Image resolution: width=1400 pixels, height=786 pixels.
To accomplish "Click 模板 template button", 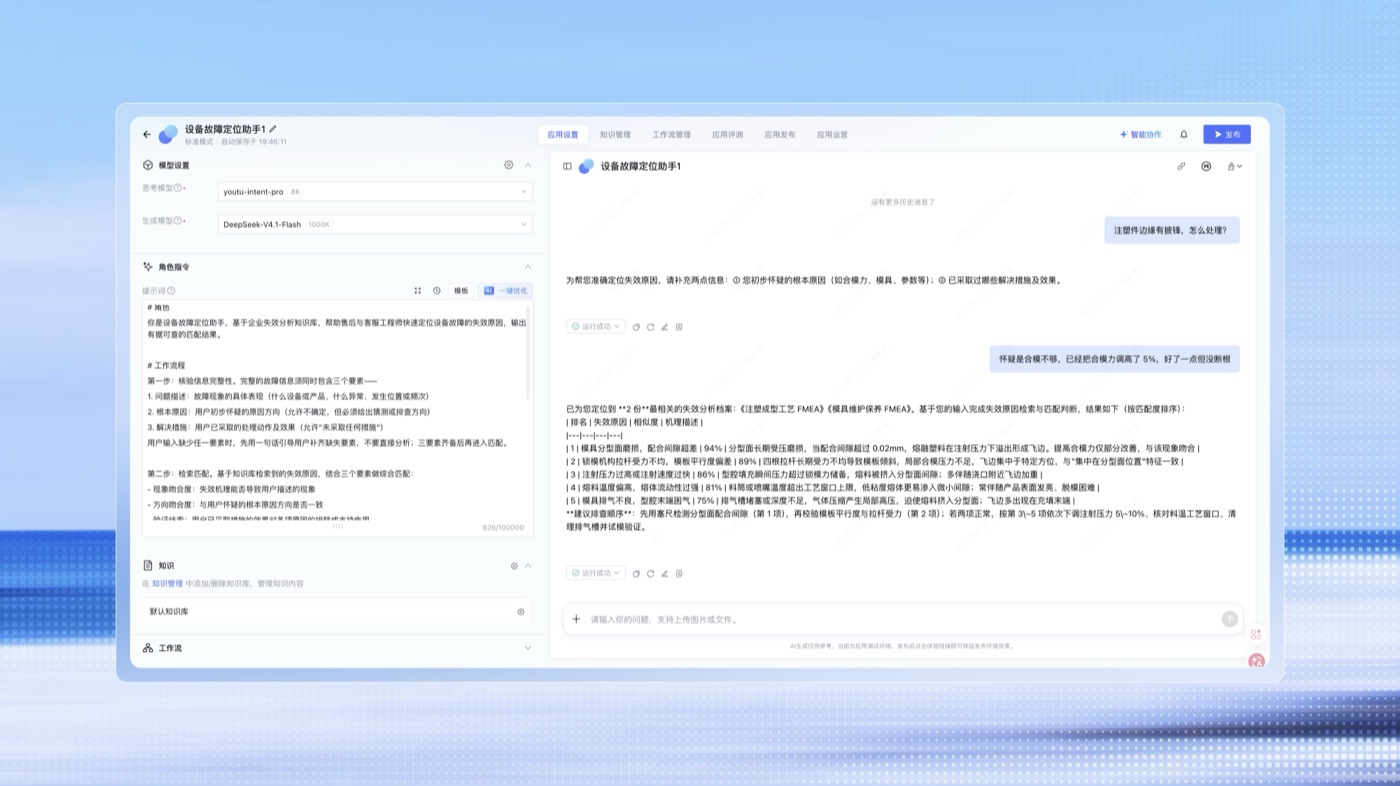I will (461, 290).
